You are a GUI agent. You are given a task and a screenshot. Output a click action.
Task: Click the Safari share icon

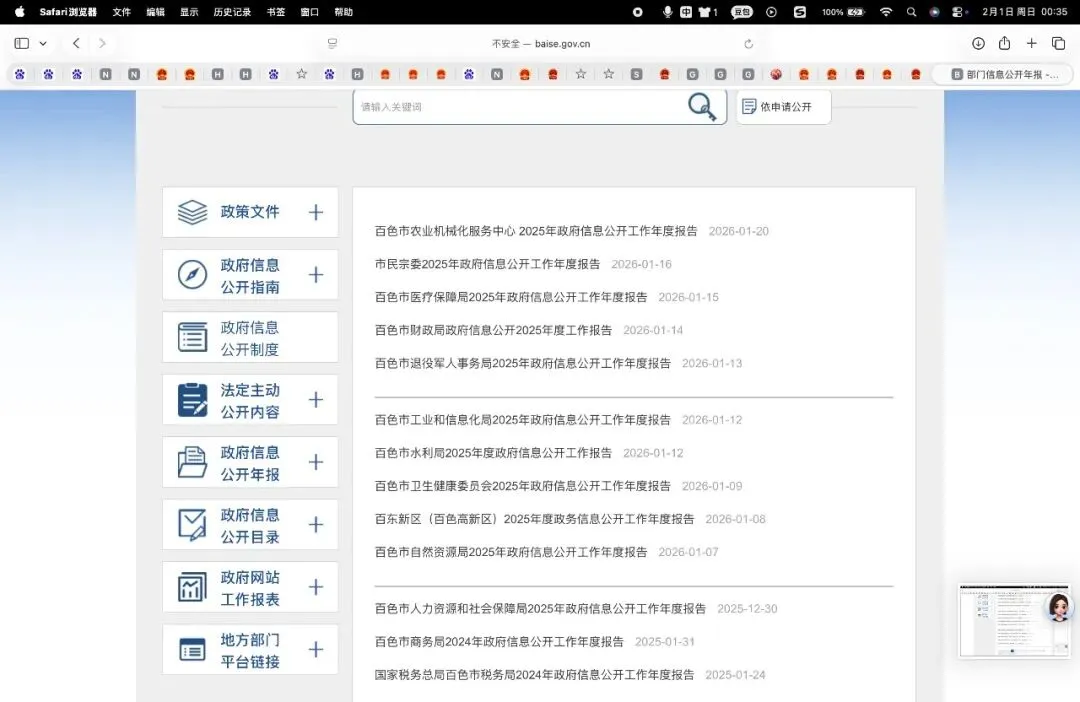click(x=1004, y=43)
